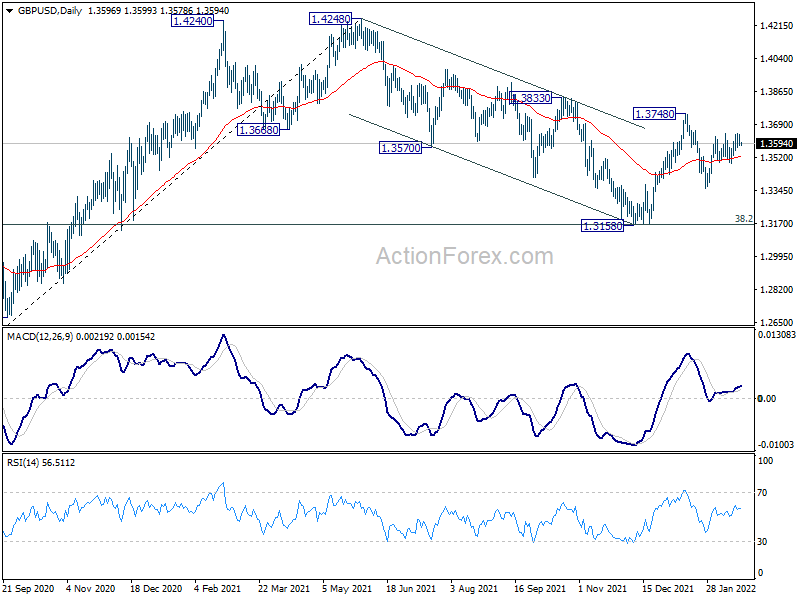Click the 18 Jun 2021 date label
The image size is (800, 600).
point(411,589)
